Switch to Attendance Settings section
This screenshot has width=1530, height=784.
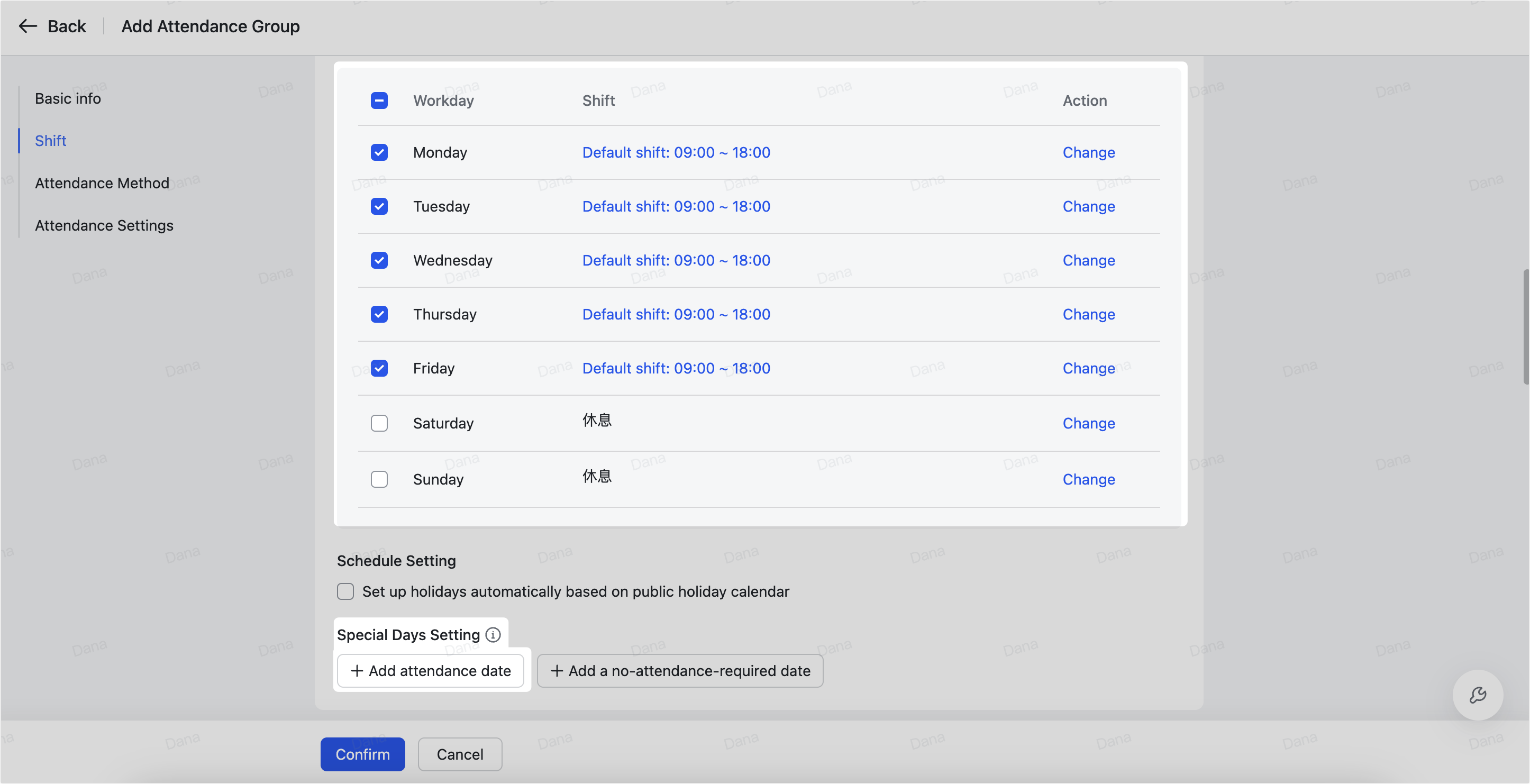point(104,226)
